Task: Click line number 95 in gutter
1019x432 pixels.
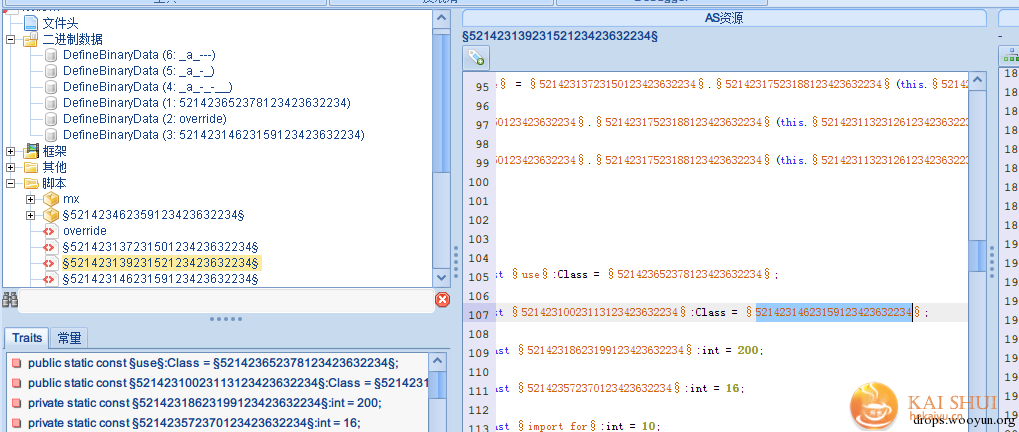Action: tap(480, 87)
